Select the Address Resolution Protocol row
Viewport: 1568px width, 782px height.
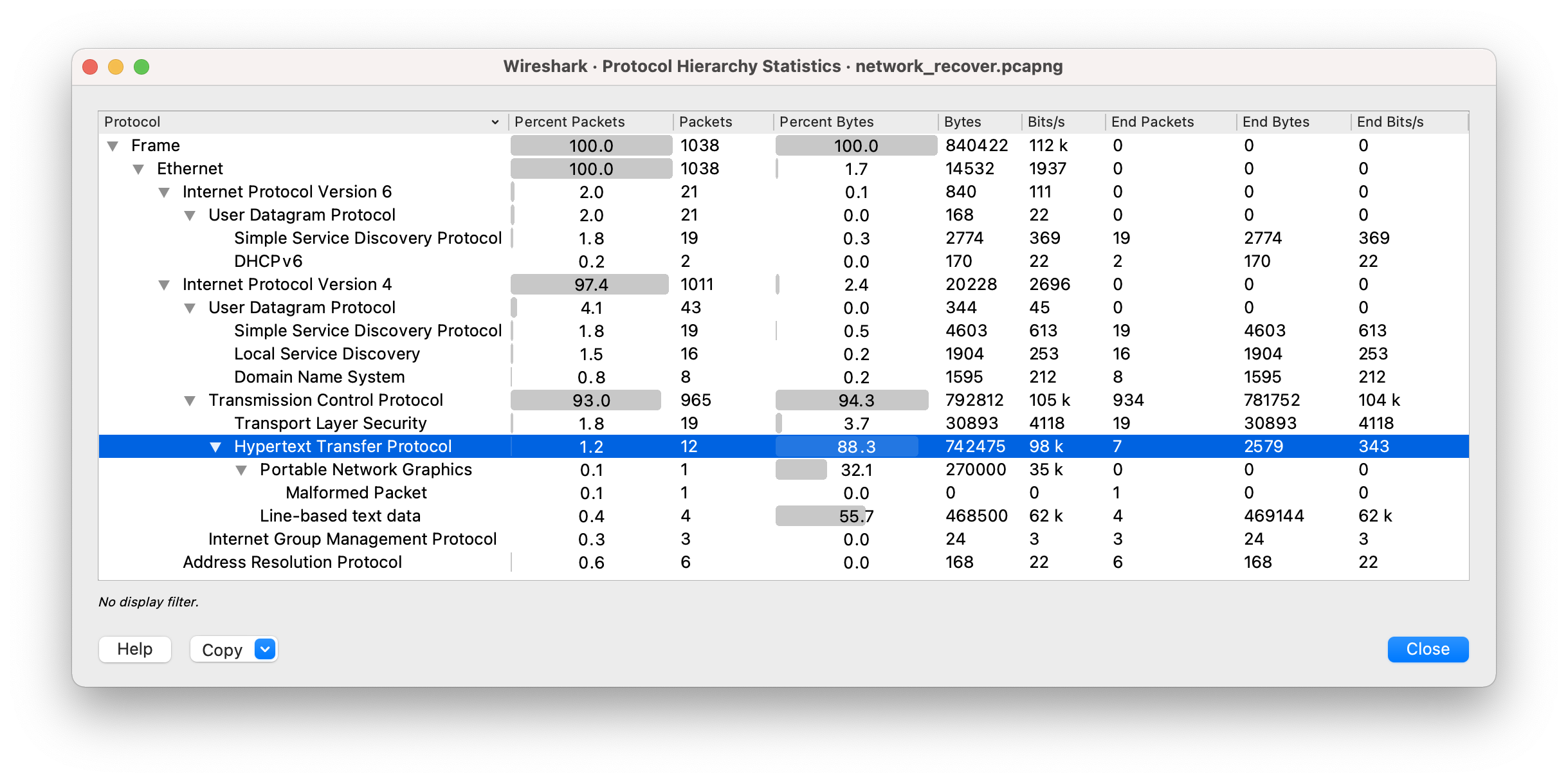(x=292, y=562)
